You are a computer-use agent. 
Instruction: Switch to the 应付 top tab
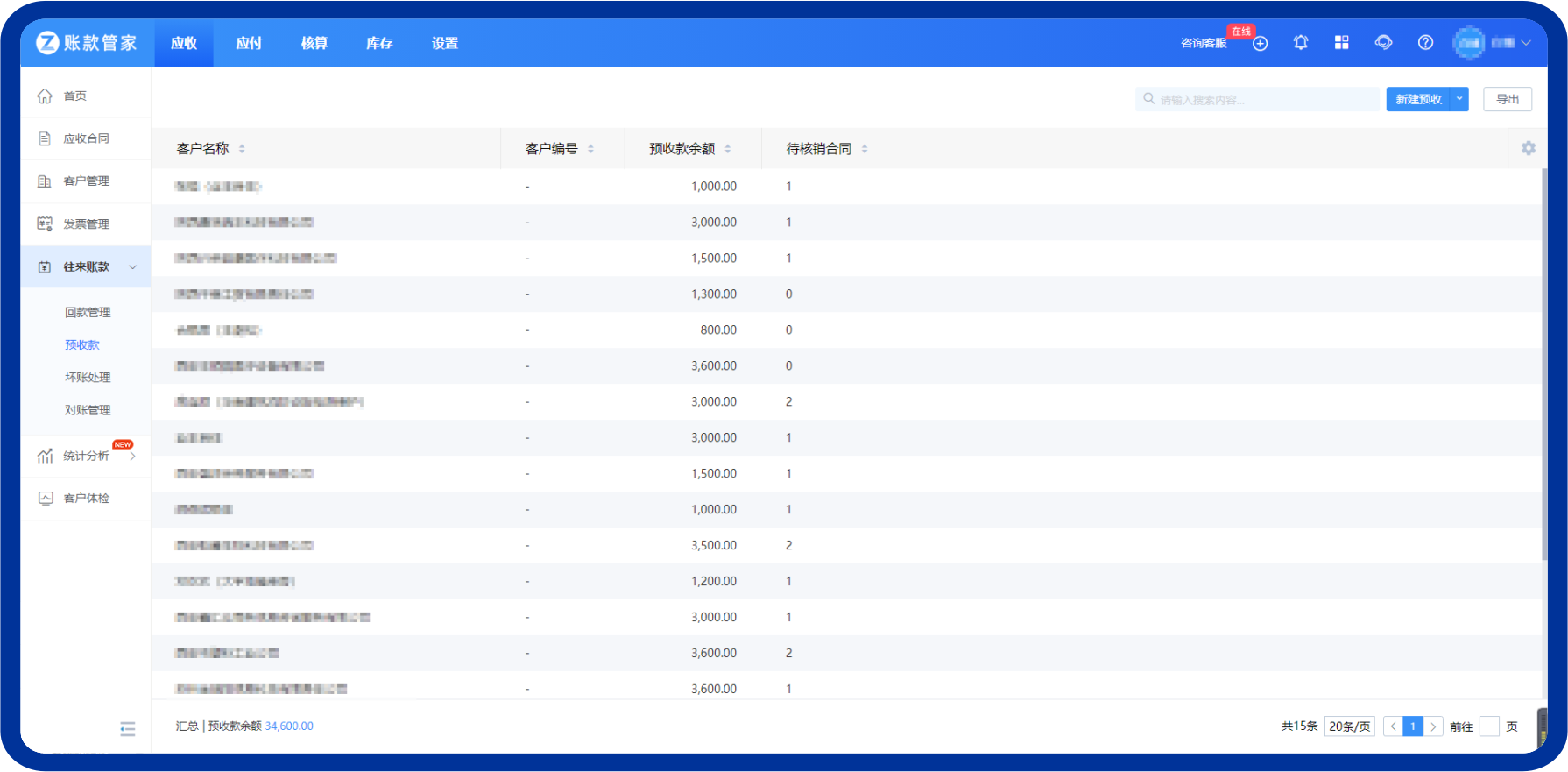coord(249,44)
